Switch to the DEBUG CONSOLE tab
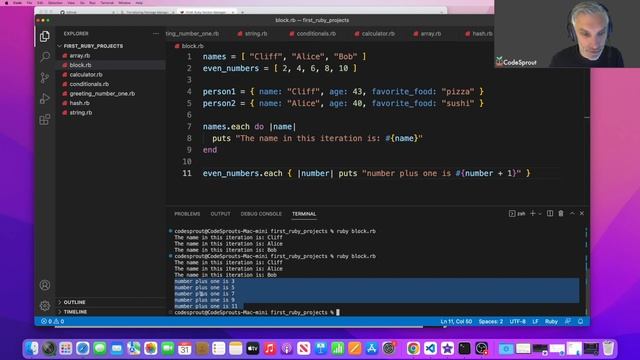Image resolution: width=640 pixels, height=360 pixels. point(261,214)
